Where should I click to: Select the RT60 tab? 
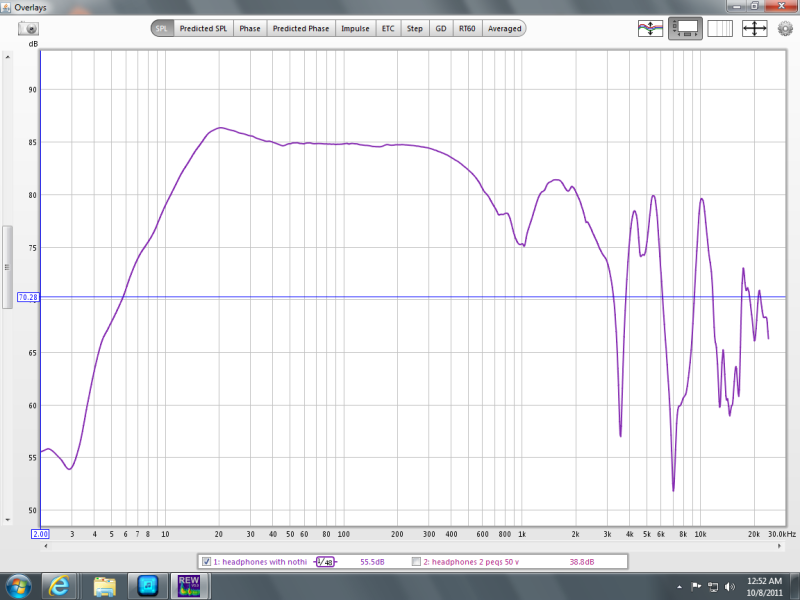(x=467, y=29)
